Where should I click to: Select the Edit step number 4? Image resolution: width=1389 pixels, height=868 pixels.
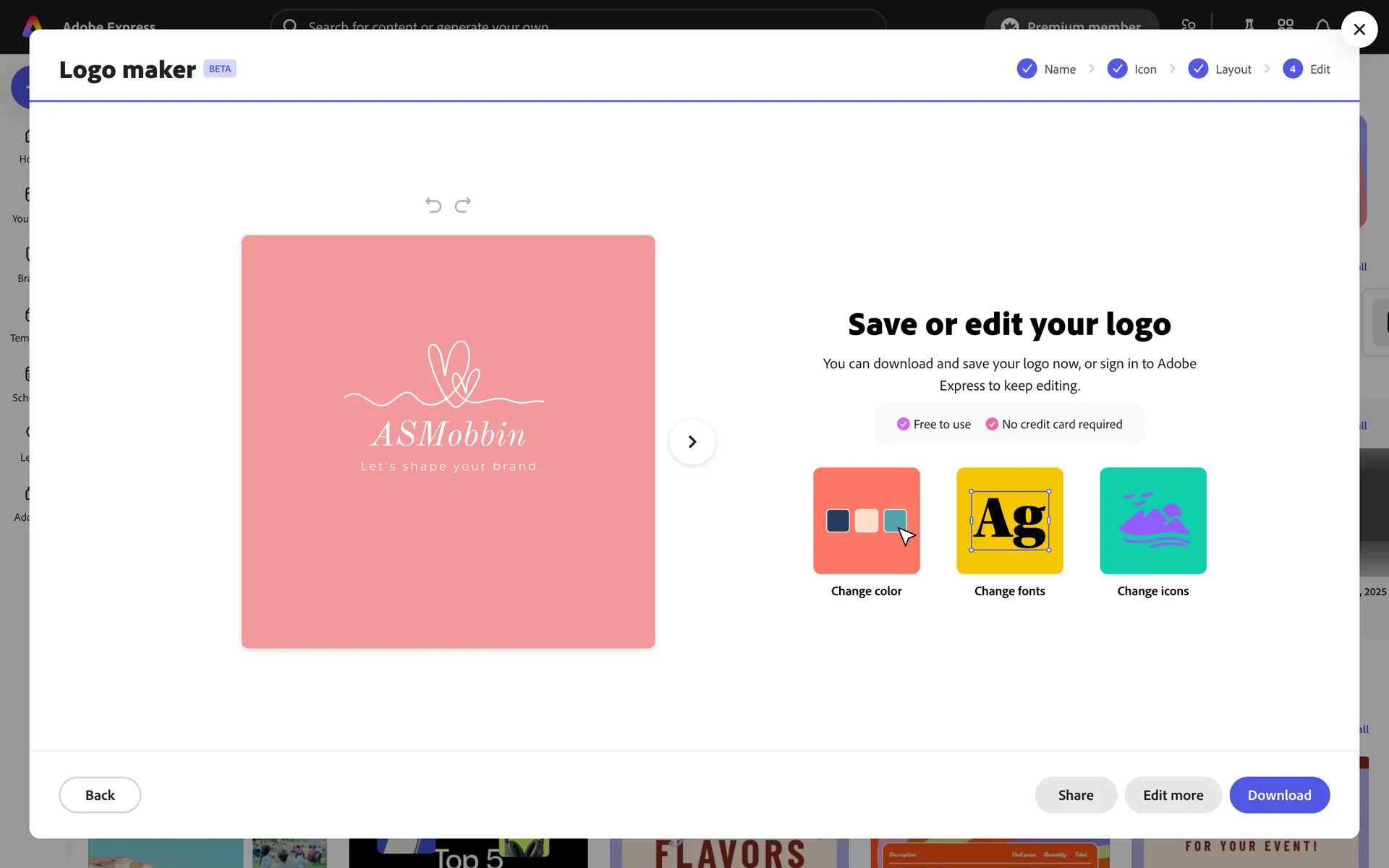[1293, 69]
